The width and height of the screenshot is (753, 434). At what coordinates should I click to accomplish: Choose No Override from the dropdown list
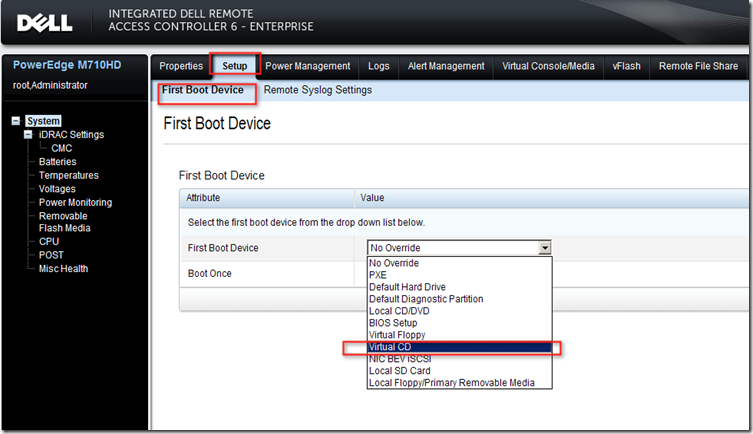pos(460,263)
